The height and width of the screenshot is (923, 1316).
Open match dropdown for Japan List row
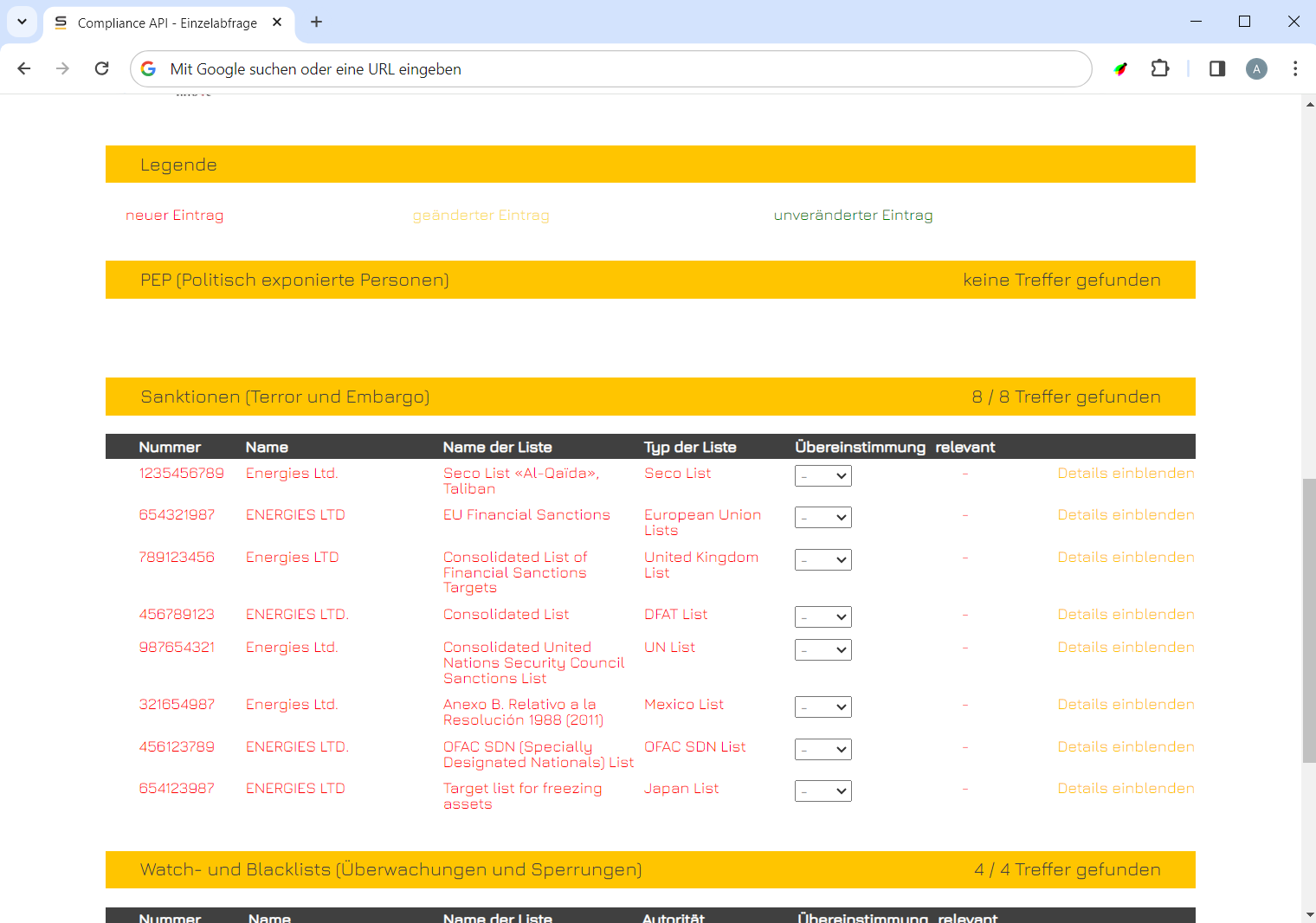pos(822,791)
